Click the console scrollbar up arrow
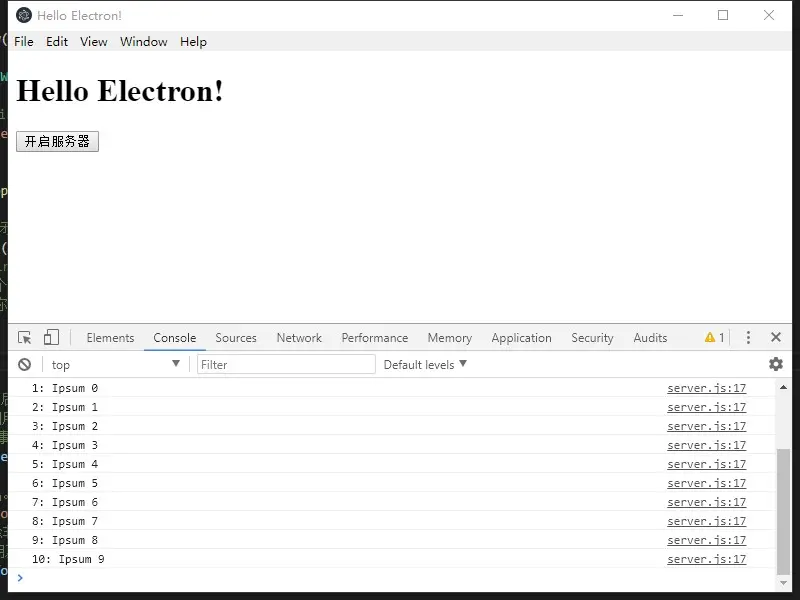This screenshot has width=800, height=600. (x=783, y=387)
